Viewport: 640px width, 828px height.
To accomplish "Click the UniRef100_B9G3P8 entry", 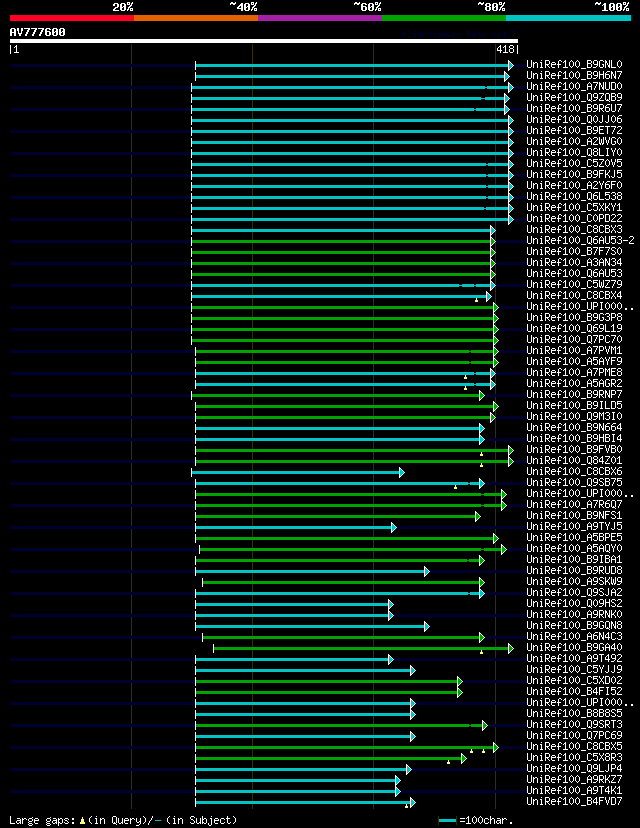I will pyautogui.click(x=574, y=317).
